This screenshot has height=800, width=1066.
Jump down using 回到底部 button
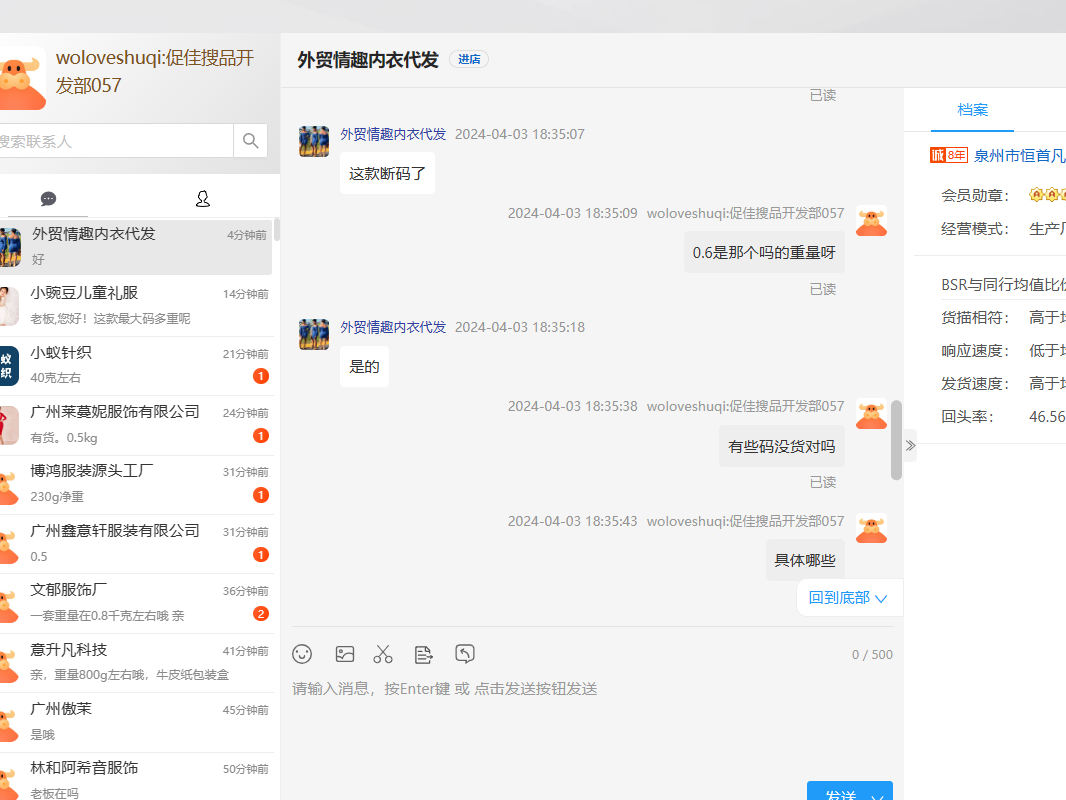point(848,598)
